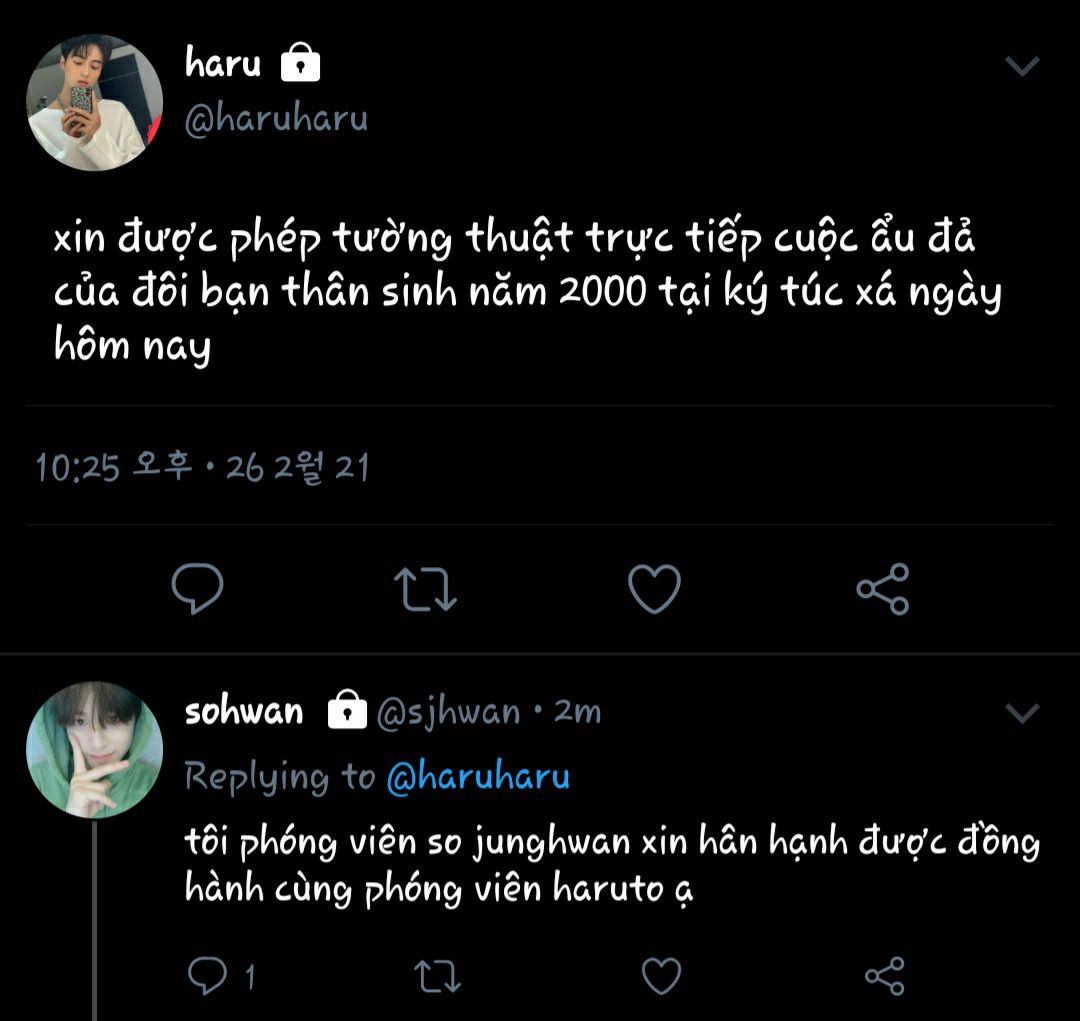
Task: Open sohwan's profile picture
Action: click(94, 750)
